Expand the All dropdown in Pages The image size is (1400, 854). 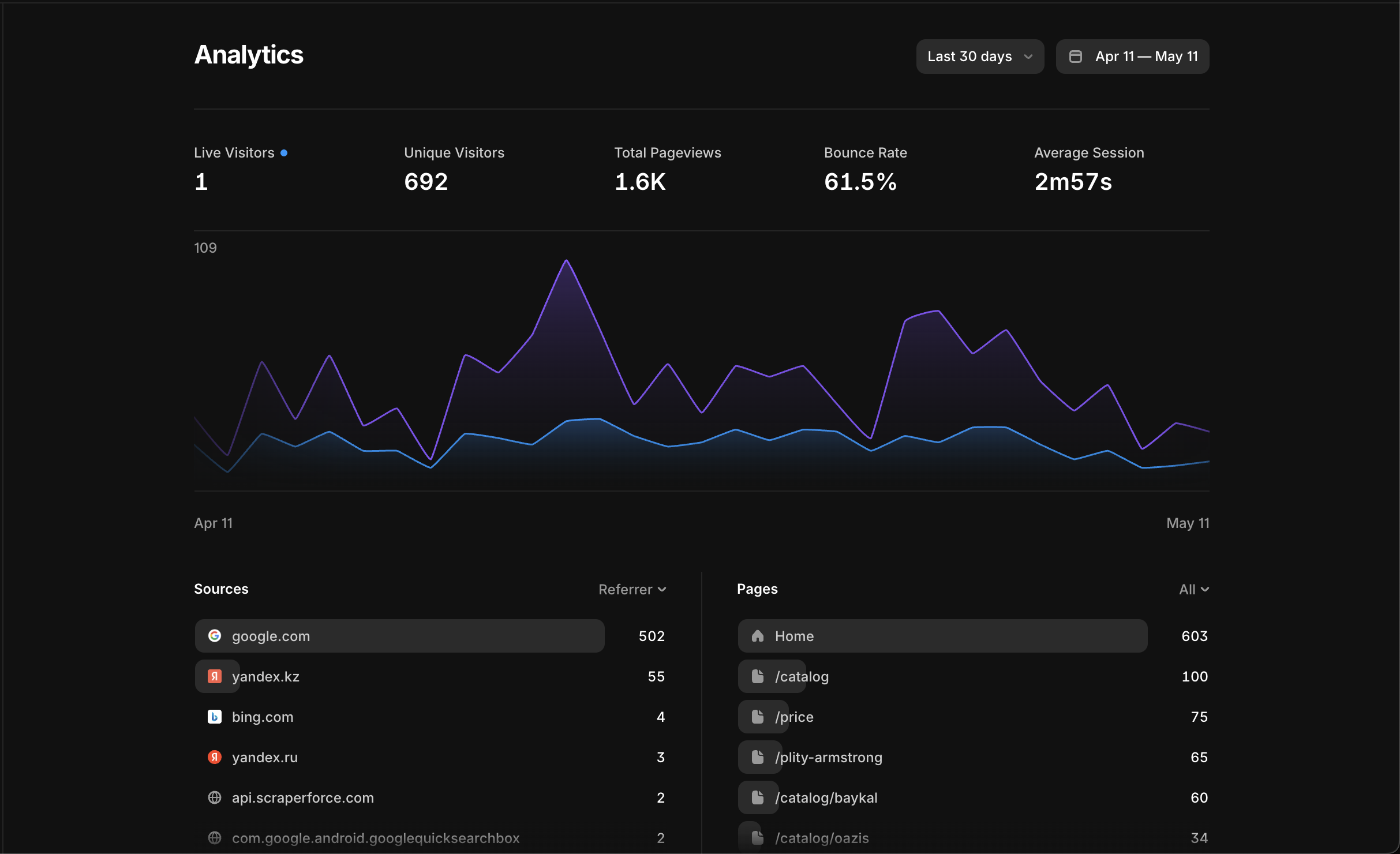[x=1194, y=589]
